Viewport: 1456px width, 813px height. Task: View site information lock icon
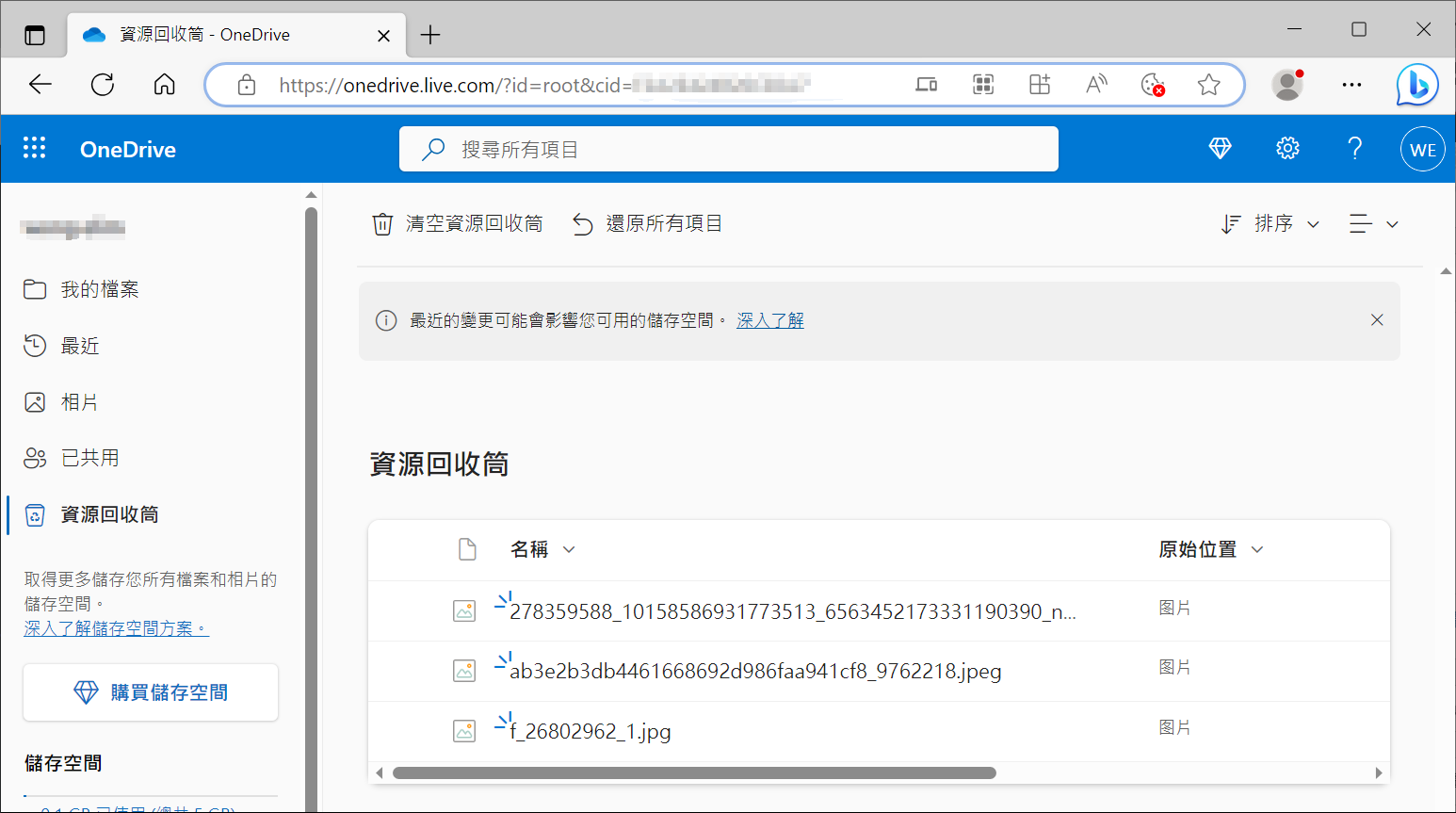coord(247,85)
